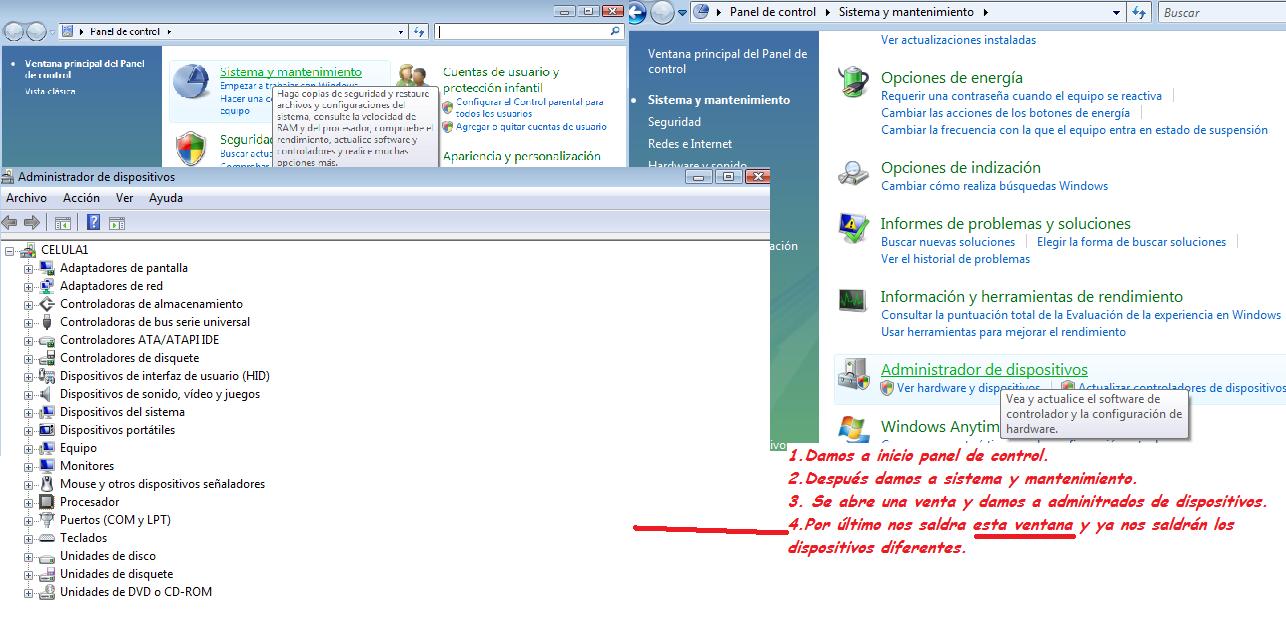Open the Administrador de dispositivos heading link
Image resolution: width=1286 pixels, height=620 pixels.
pyautogui.click(x=984, y=370)
